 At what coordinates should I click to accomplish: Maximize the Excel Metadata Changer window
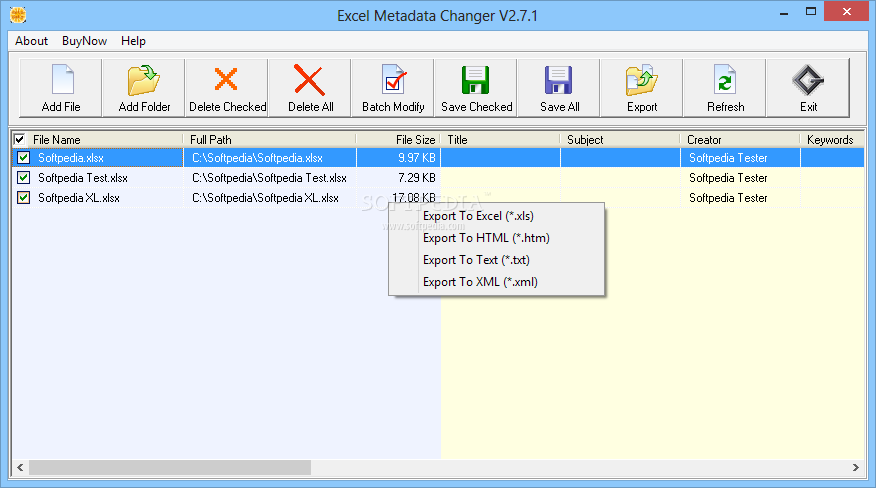point(811,12)
